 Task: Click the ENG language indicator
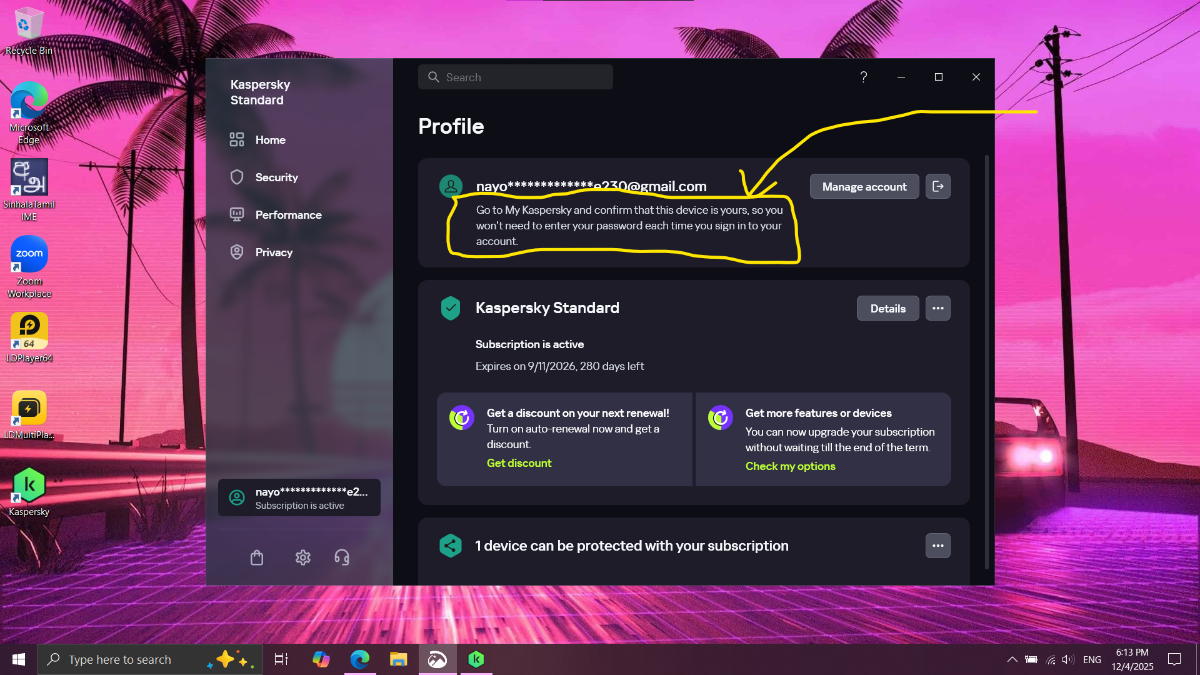pyautogui.click(x=1092, y=660)
